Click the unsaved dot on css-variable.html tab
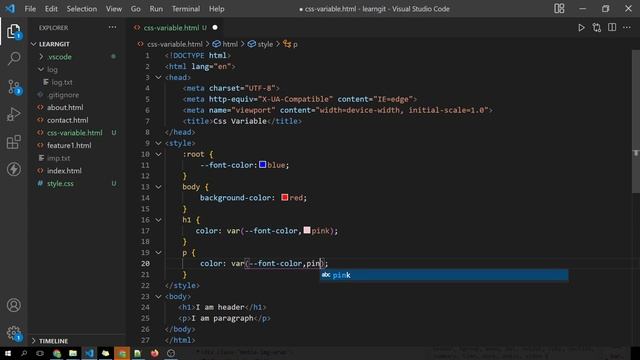The image size is (640, 360). (215, 28)
